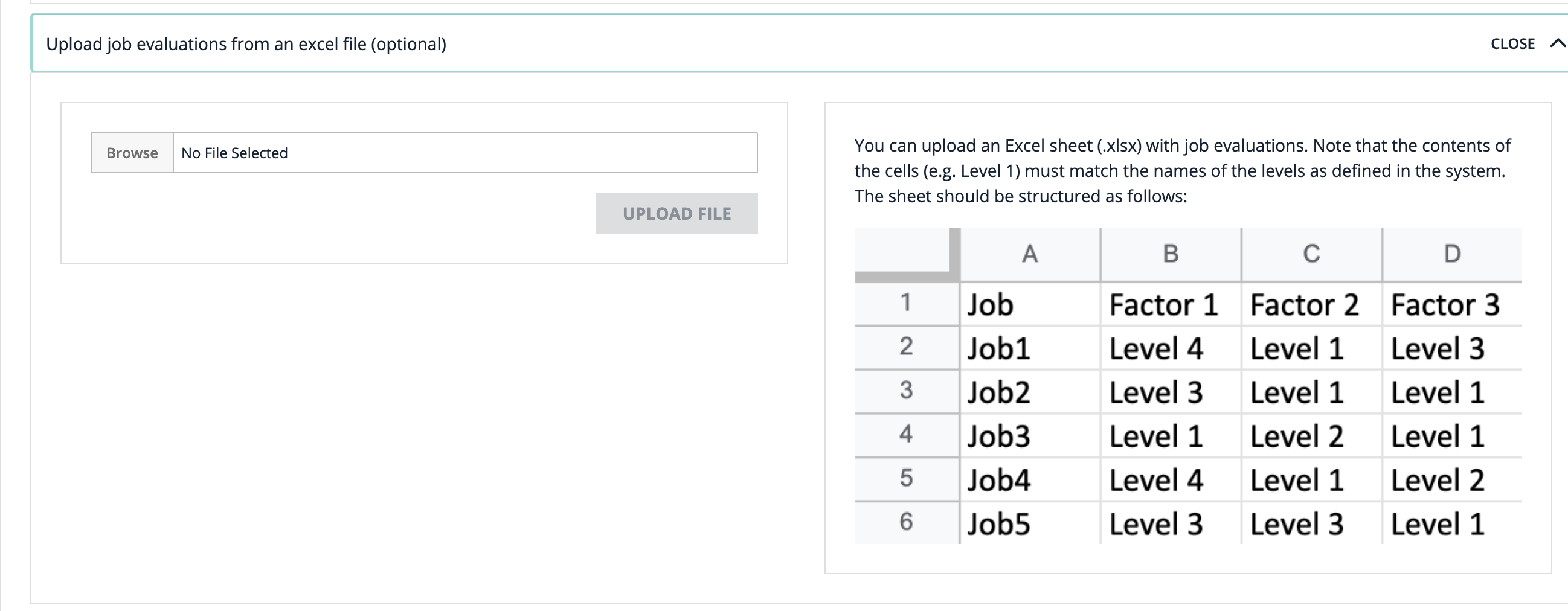
Task: Click column header B in the example sheet
Action: tap(1171, 254)
